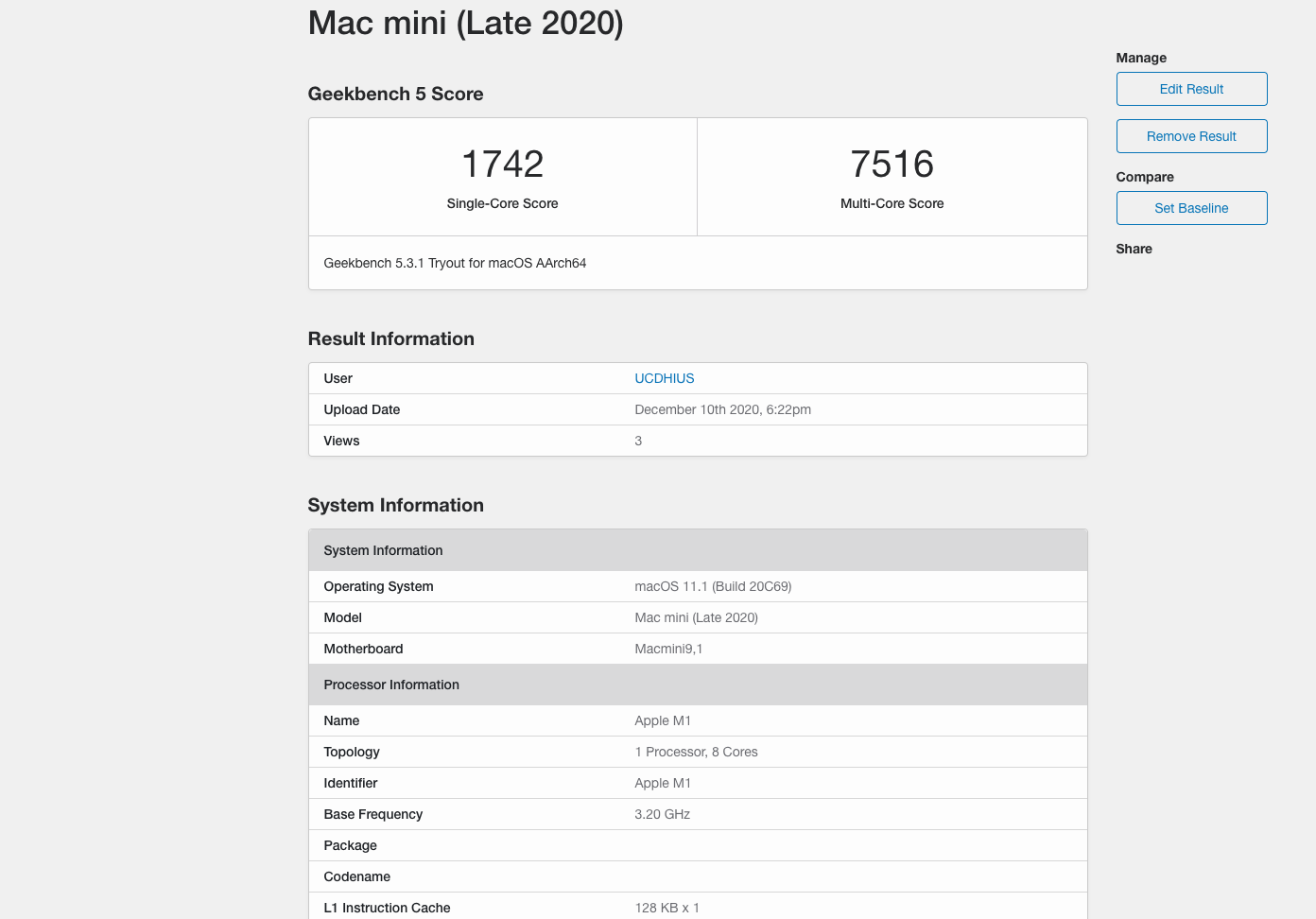Click the Package row label

click(x=350, y=845)
